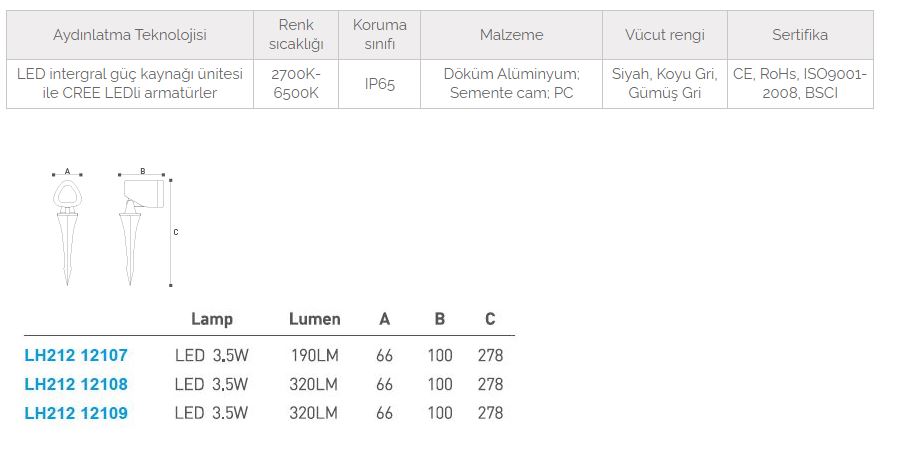Select the Aydınlatma Teknolojisi column header

tap(130, 35)
